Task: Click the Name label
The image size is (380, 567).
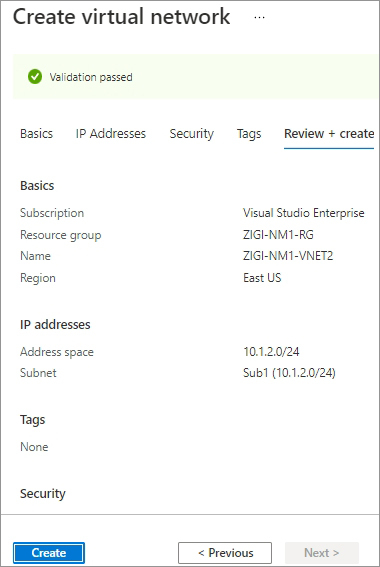Action: [35, 256]
